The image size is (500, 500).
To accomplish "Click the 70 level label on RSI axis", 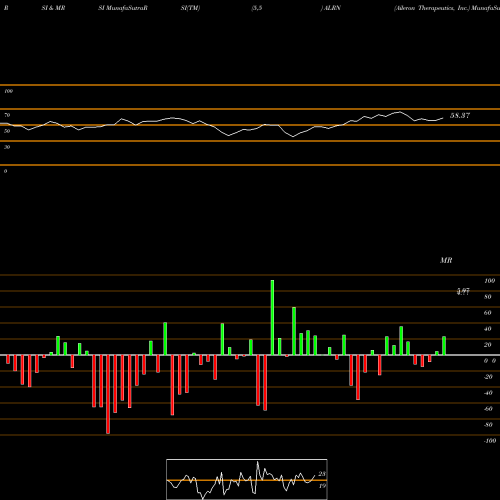I will point(7,115).
